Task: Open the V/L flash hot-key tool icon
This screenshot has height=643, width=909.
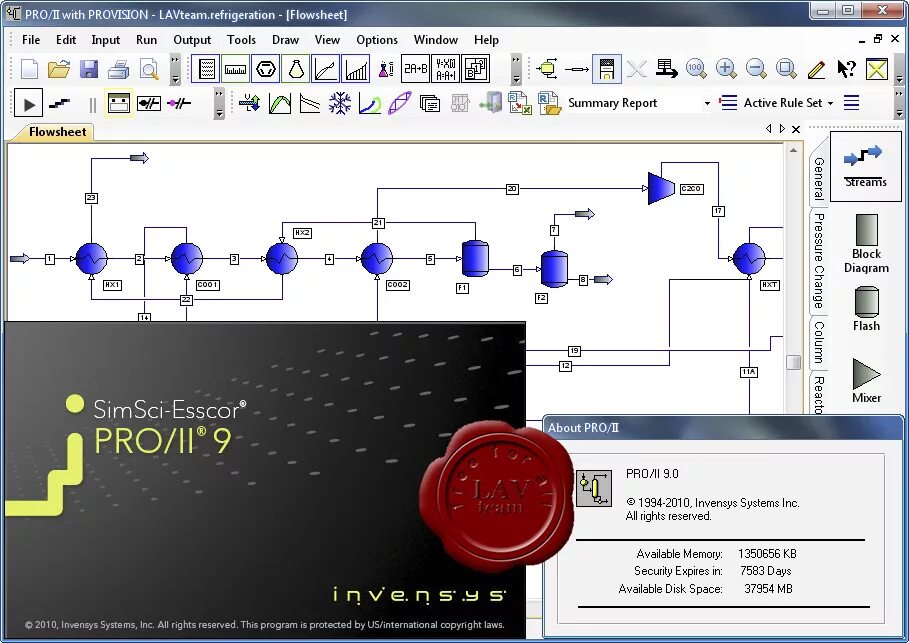Action: click(x=250, y=104)
